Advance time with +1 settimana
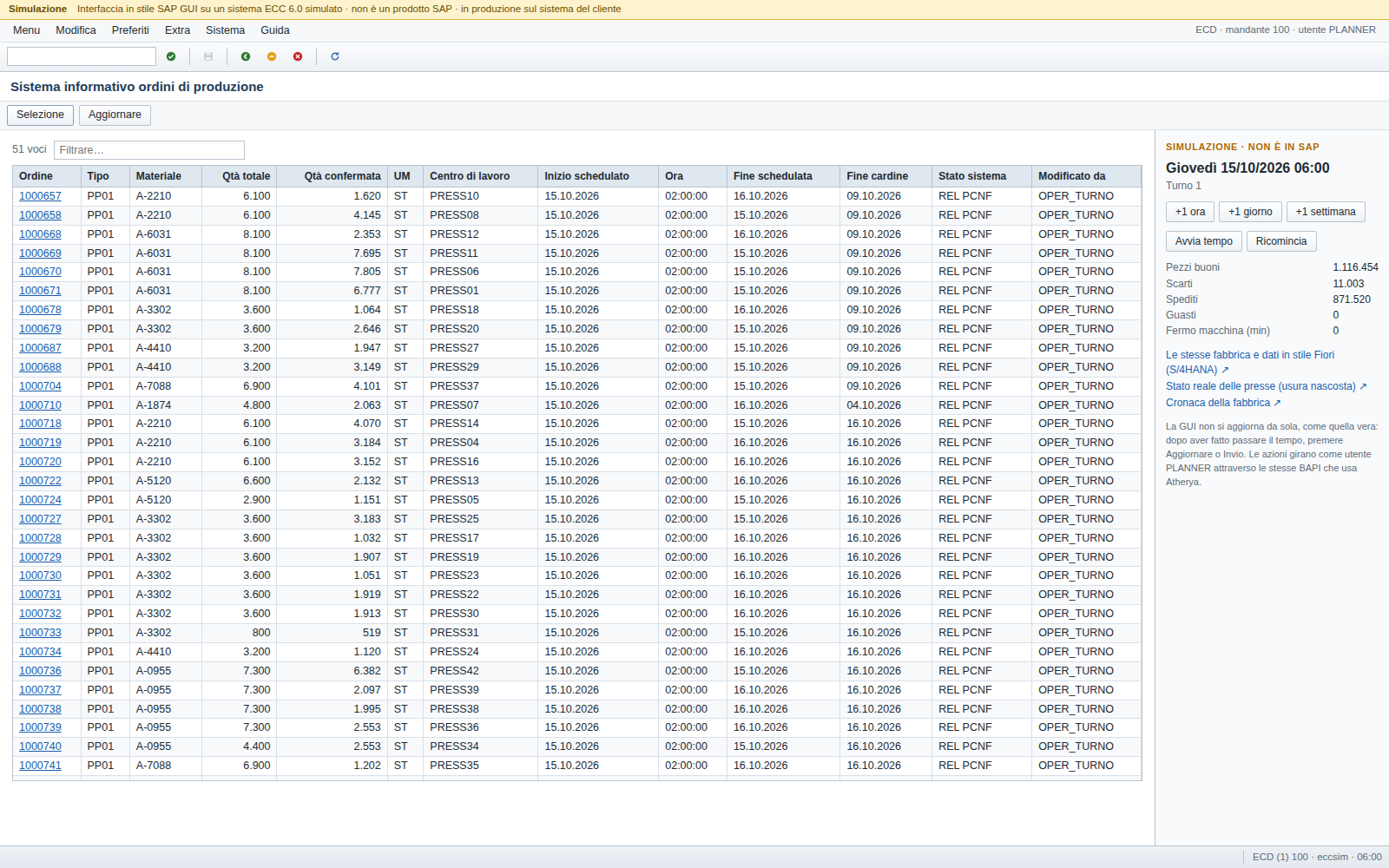 coord(1326,212)
